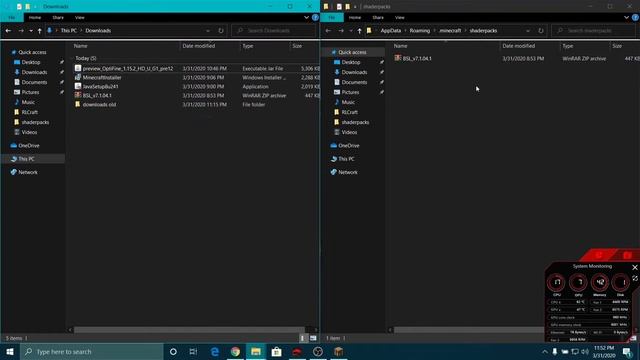The image size is (640, 360).
Task: Expand the ribbon in shaderpacks window
Action: point(626,18)
